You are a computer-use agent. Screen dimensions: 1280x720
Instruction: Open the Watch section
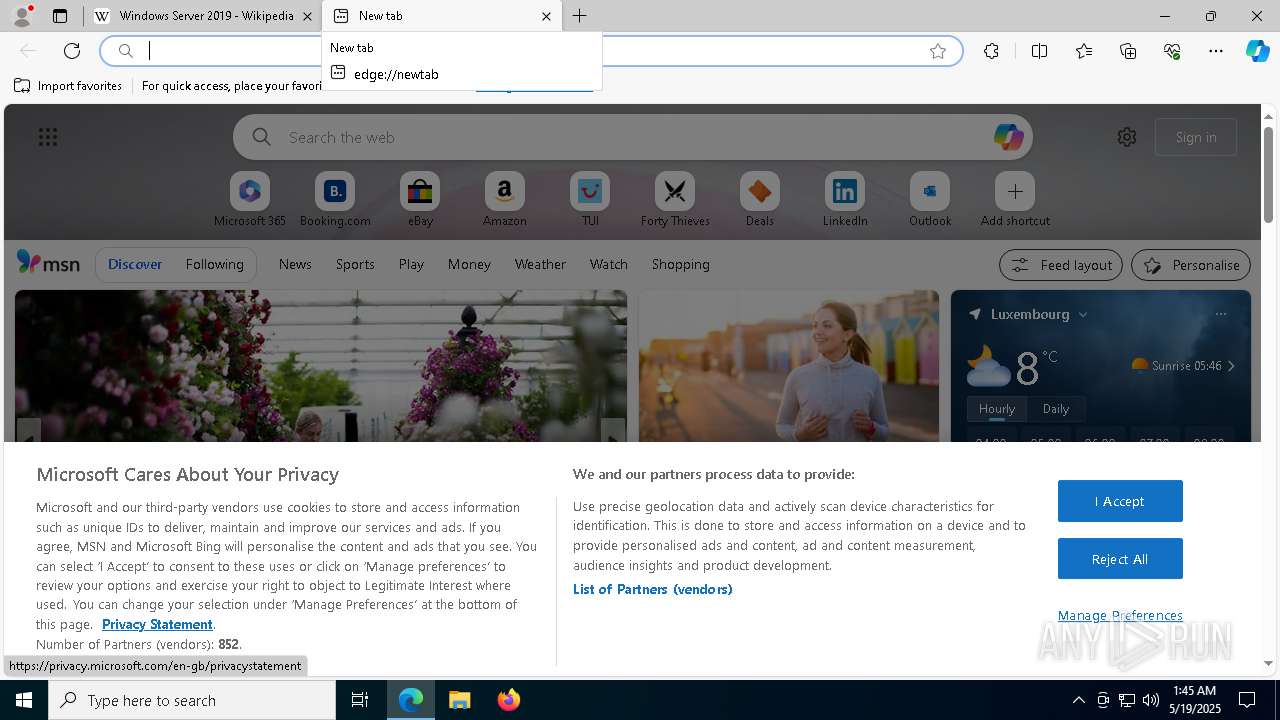pos(609,264)
